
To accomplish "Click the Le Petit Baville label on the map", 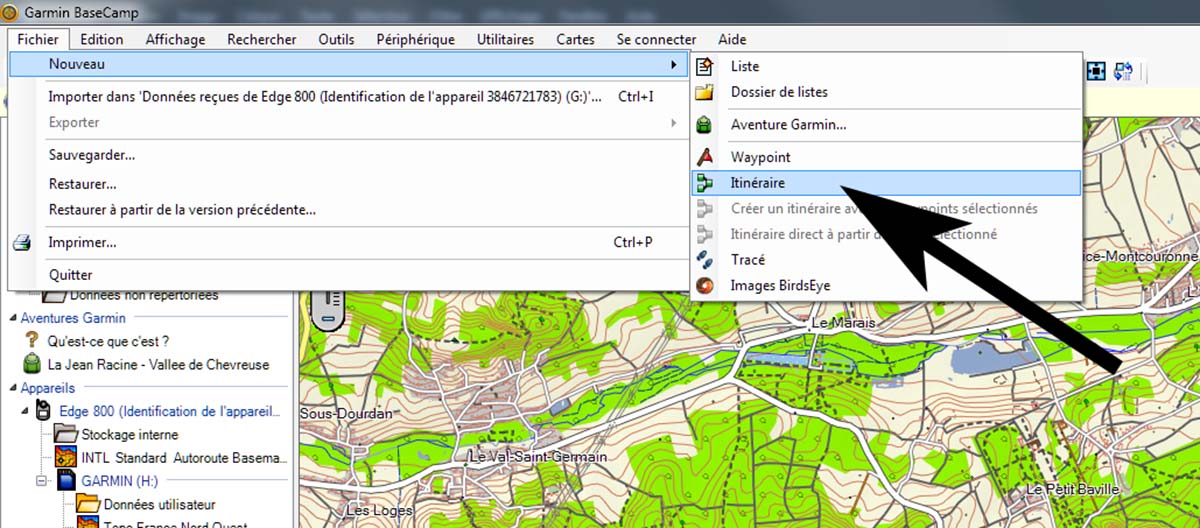I will (1074, 490).
